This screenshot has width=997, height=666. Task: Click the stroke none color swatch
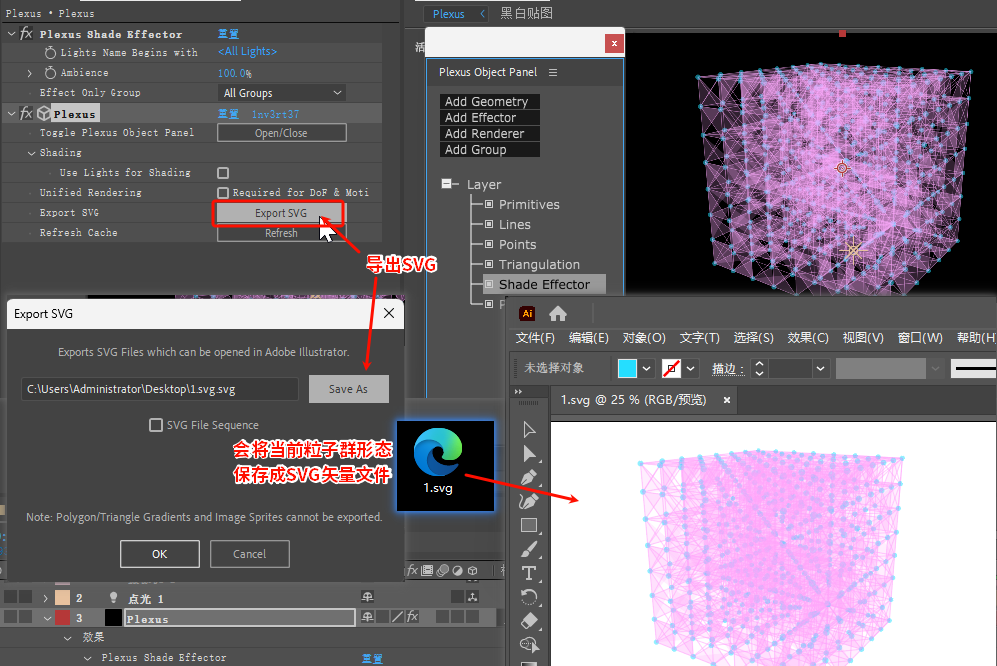[671, 368]
